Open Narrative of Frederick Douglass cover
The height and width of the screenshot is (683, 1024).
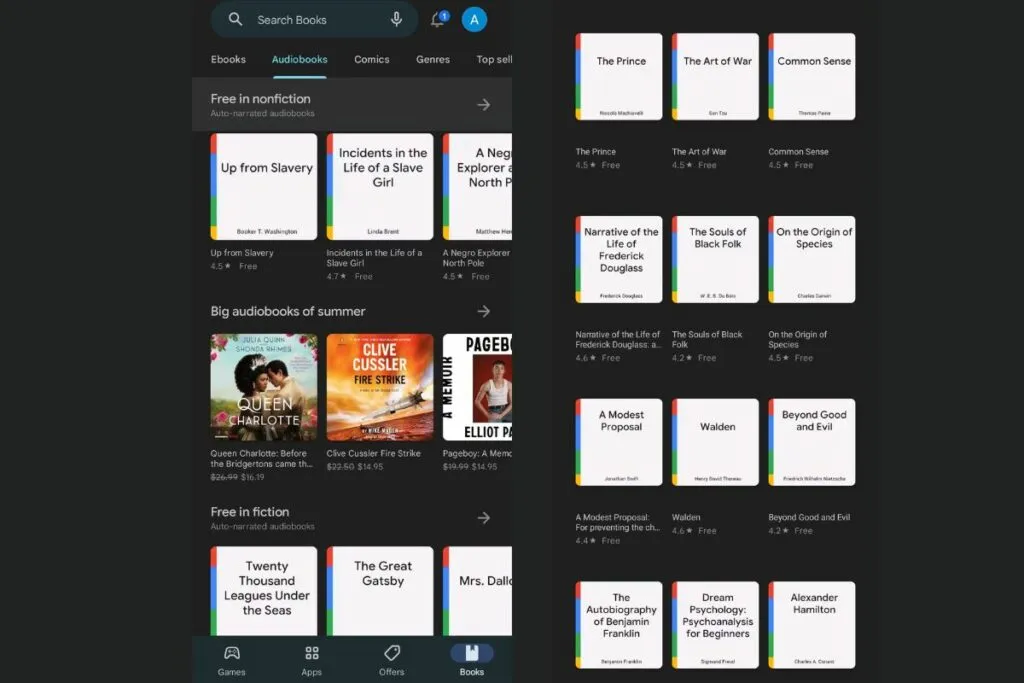coord(619,259)
